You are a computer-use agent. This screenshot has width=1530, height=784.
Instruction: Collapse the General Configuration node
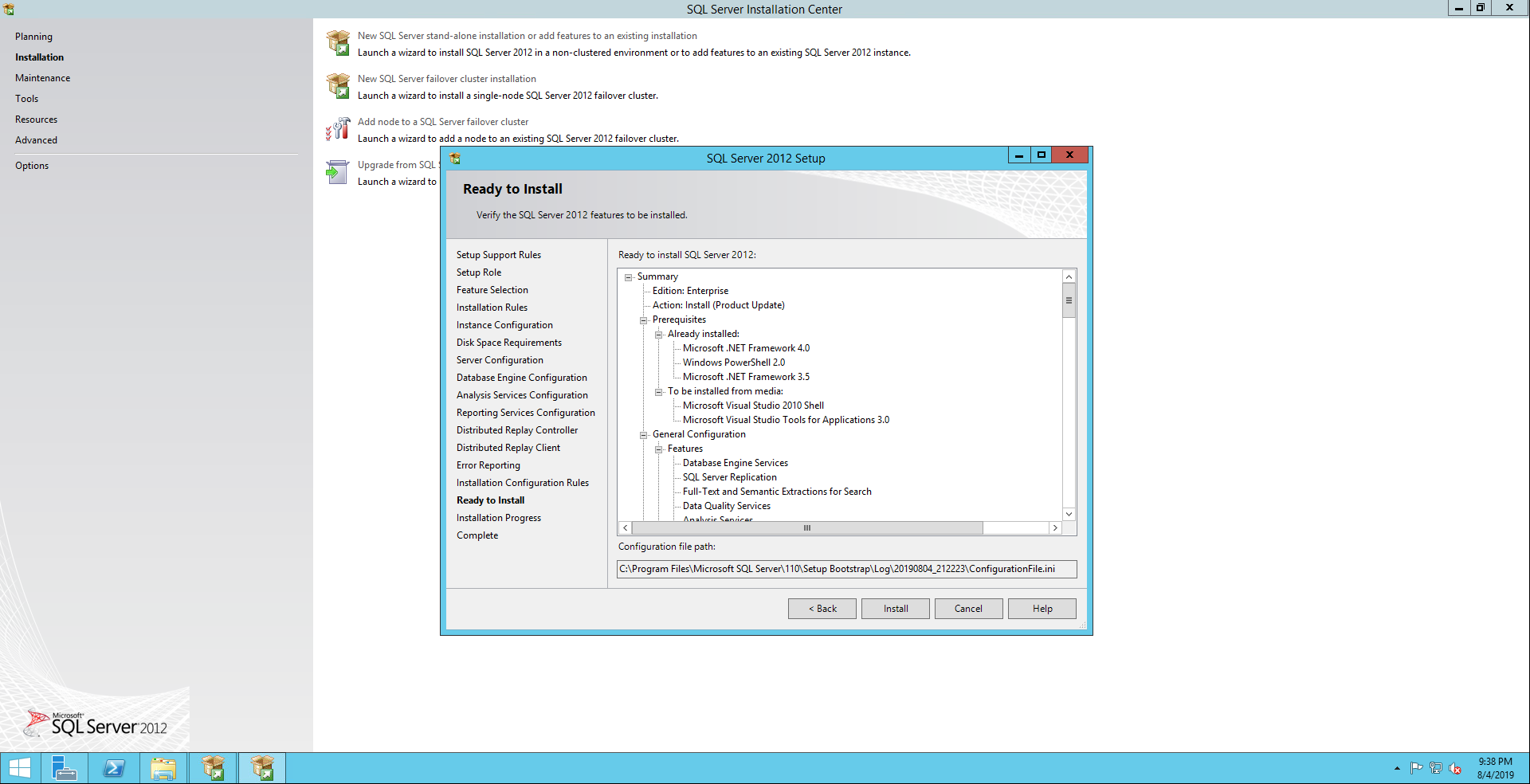(644, 435)
